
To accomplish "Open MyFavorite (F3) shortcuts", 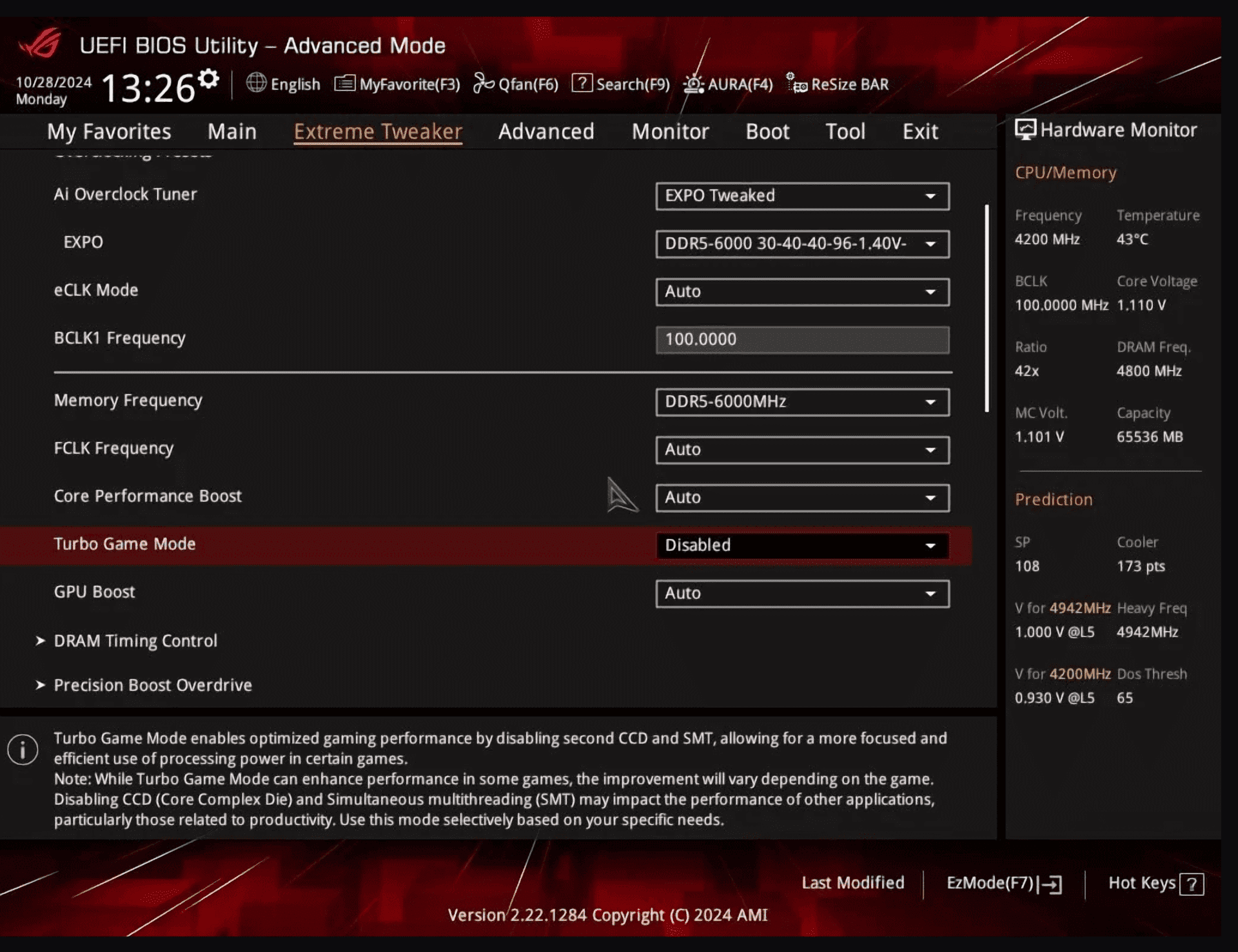I will point(396,84).
